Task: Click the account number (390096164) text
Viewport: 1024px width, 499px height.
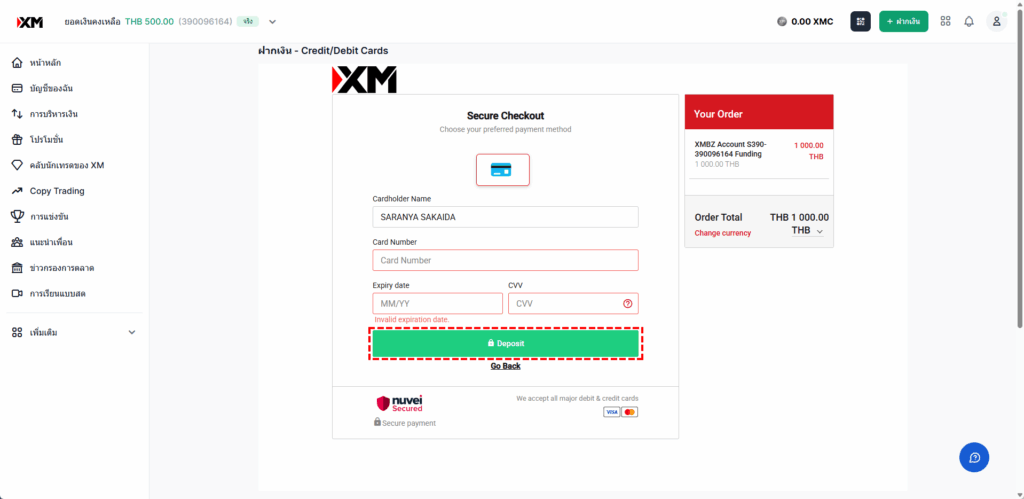Action: [x=205, y=22]
